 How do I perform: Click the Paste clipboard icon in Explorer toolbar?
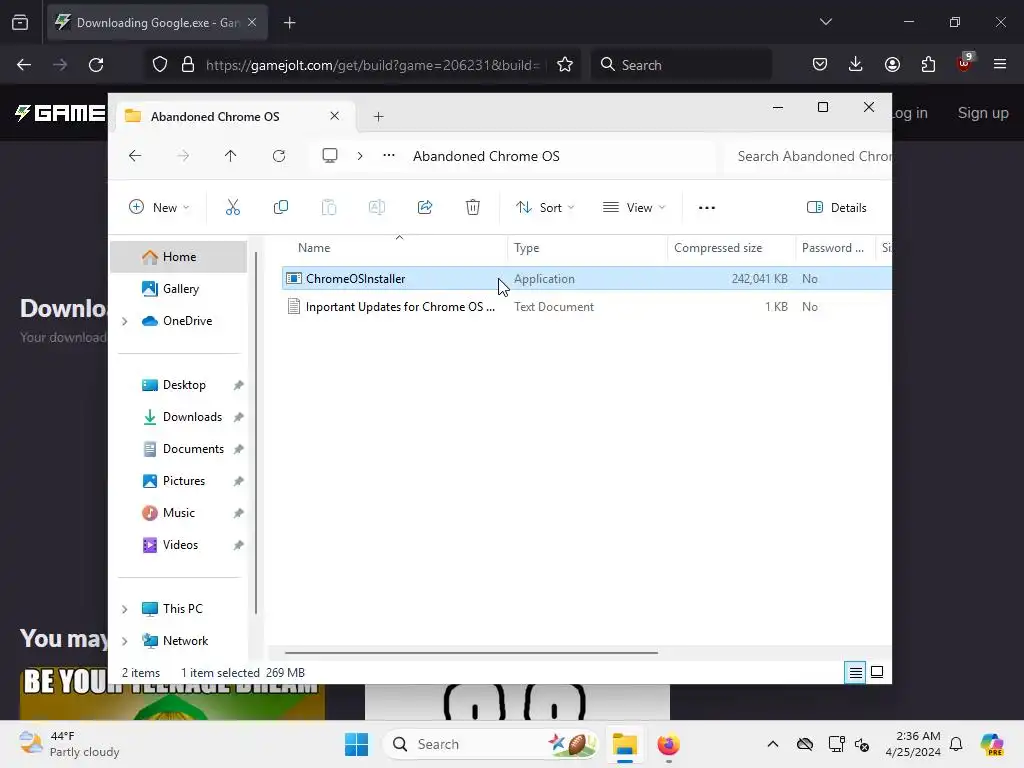tap(328, 208)
